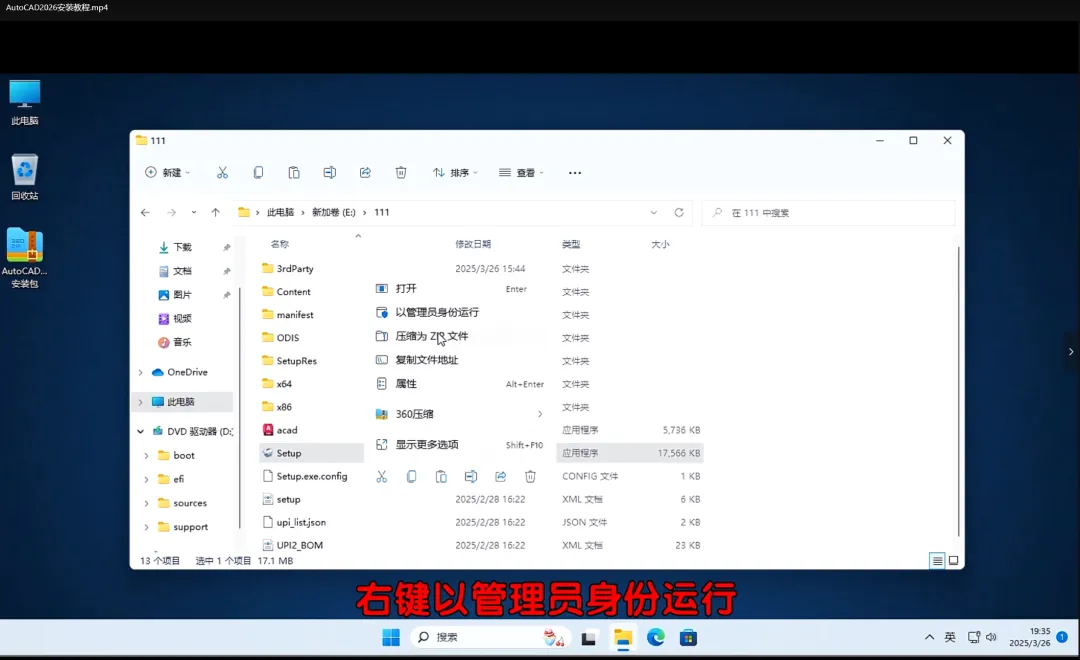Screen dimensions: 1080x660
Task: Click 此电脑 in the address breadcrumb
Action: click(x=280, y=212)
